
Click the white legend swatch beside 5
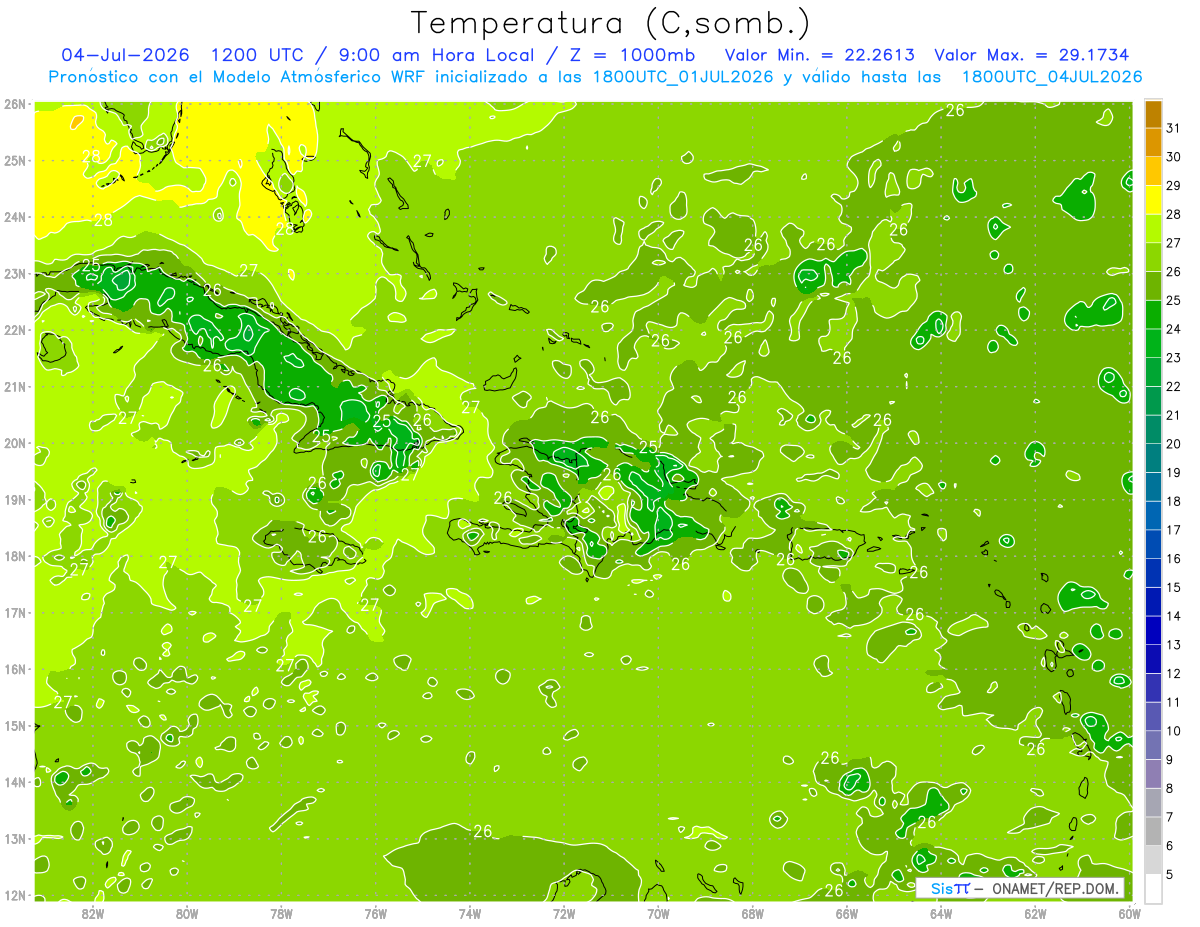point(1154,888)
